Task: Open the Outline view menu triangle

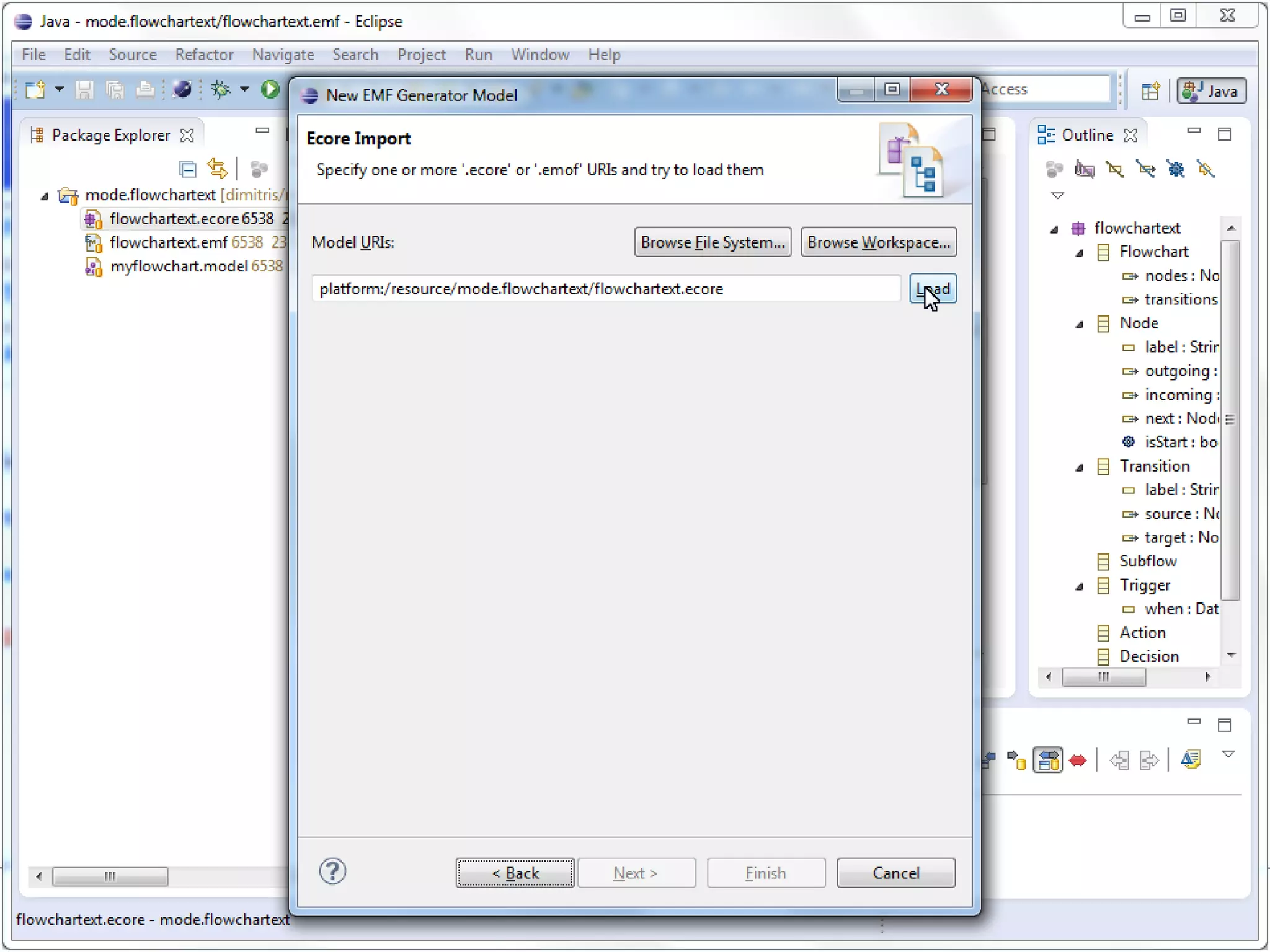Action: click(x=1057, y=196)
